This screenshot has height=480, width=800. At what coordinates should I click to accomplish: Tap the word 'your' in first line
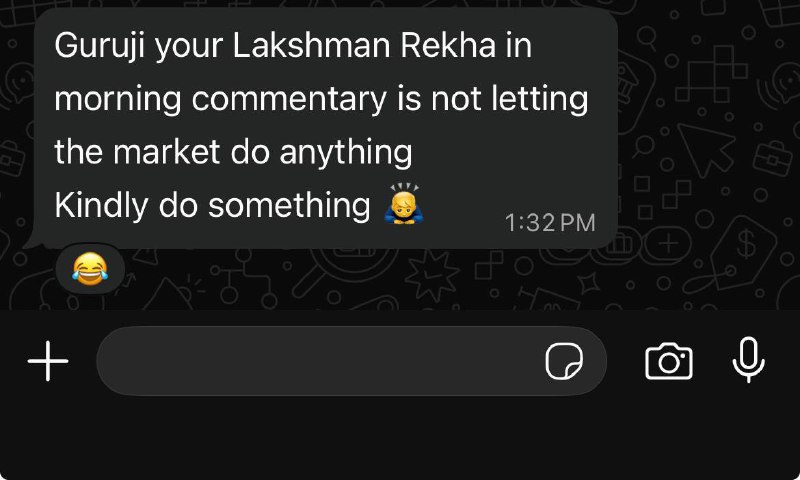189,47
